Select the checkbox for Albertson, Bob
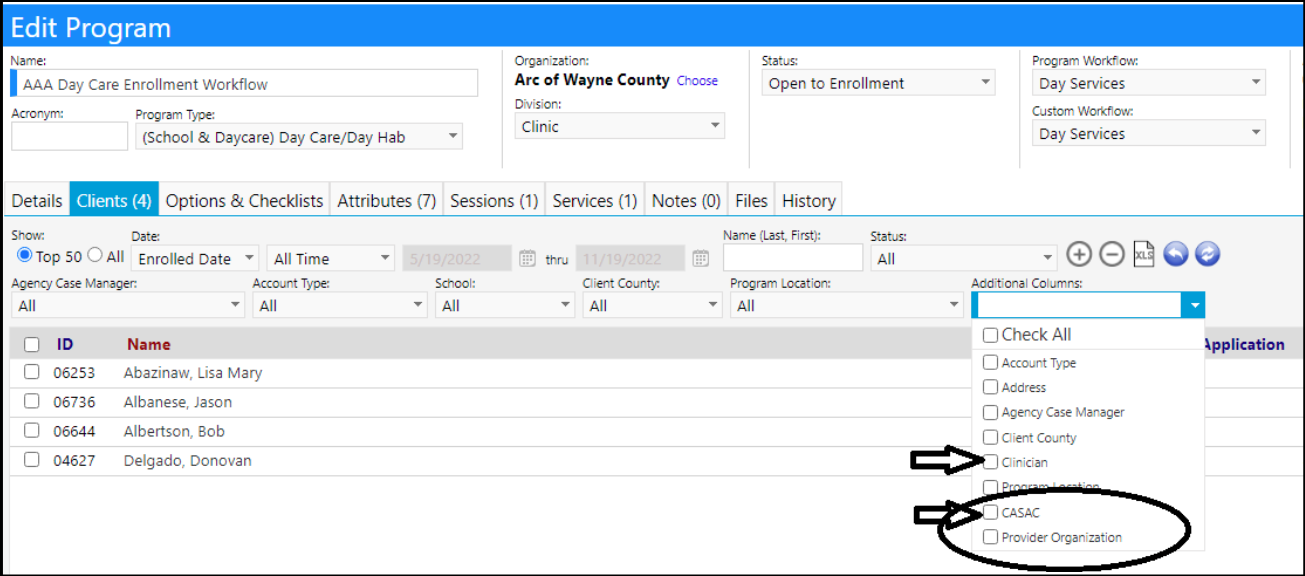The height and width of the screenshot is (576, 1305). [32, 431]
